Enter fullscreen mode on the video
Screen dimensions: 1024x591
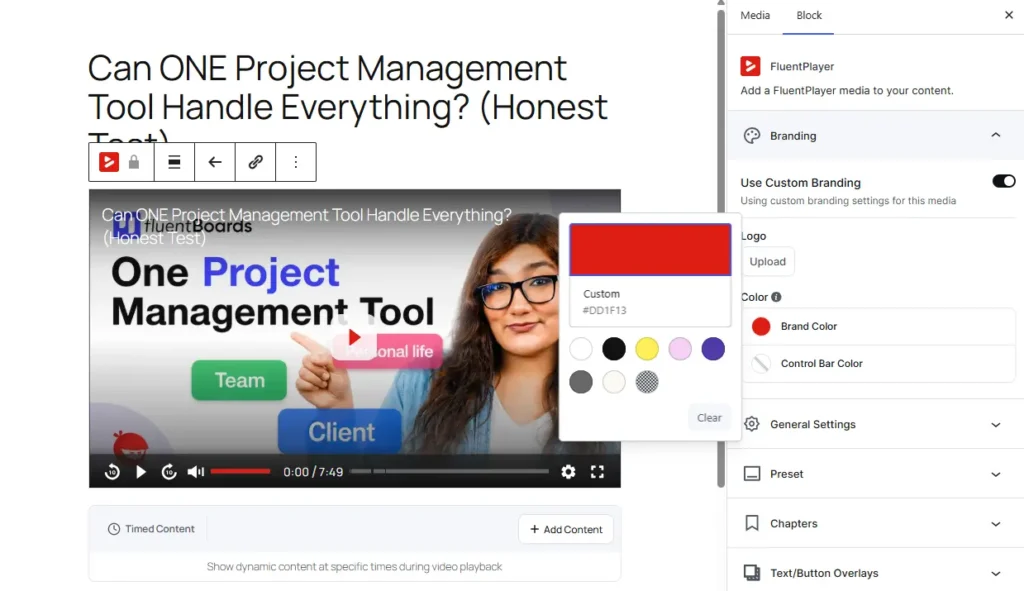597,471
